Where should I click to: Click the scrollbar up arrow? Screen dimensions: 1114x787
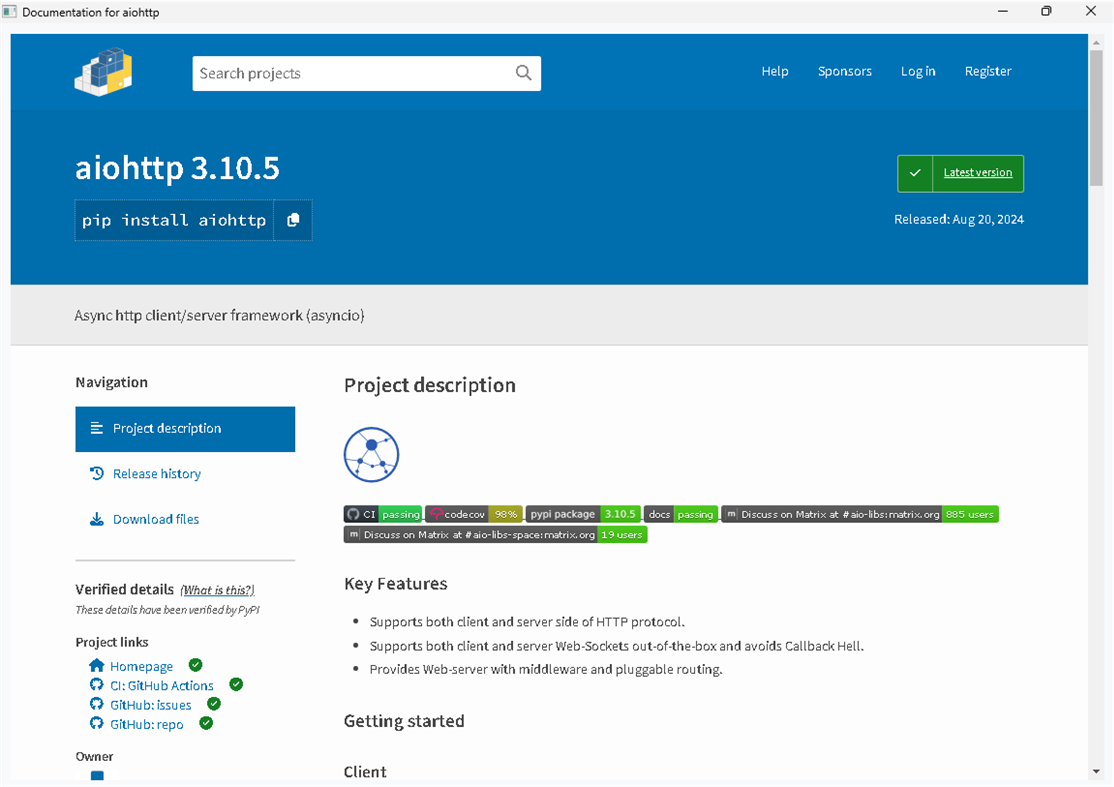[x=1096, y=41]
